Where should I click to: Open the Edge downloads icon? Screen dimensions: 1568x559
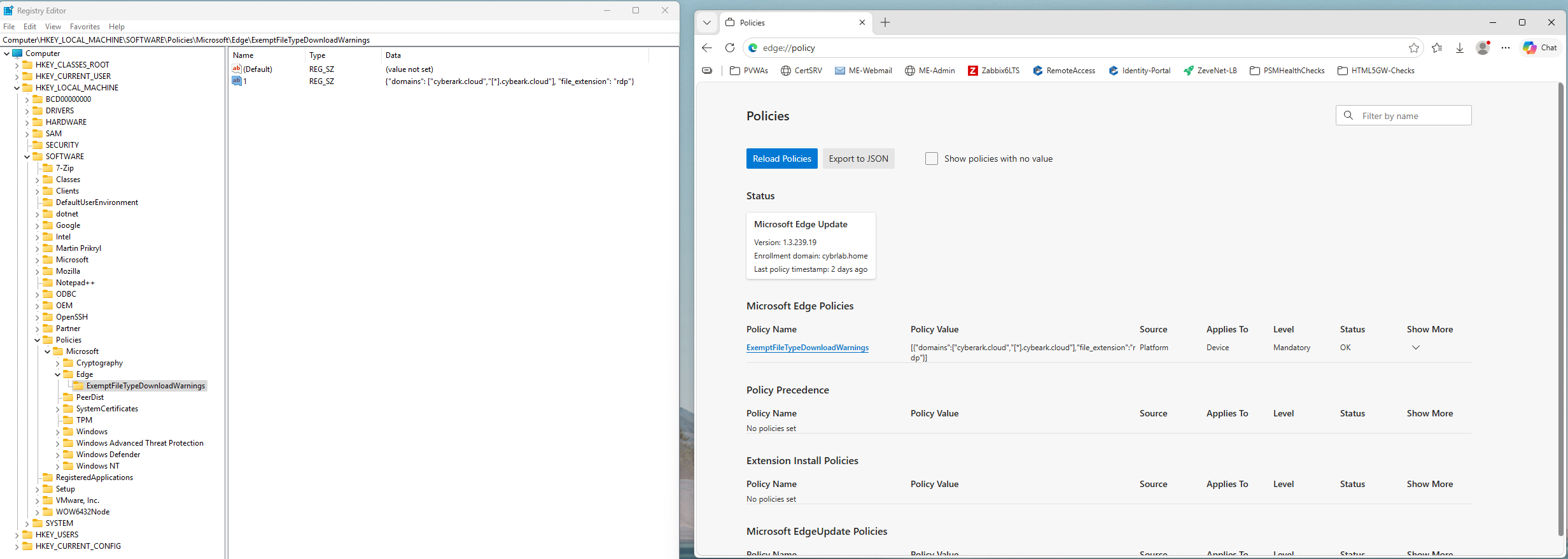[x=1460, y=48]
